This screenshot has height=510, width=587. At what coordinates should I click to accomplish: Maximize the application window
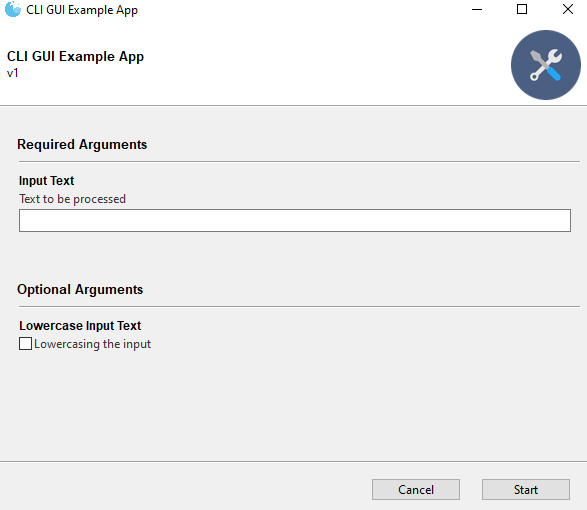click(522, 9)
